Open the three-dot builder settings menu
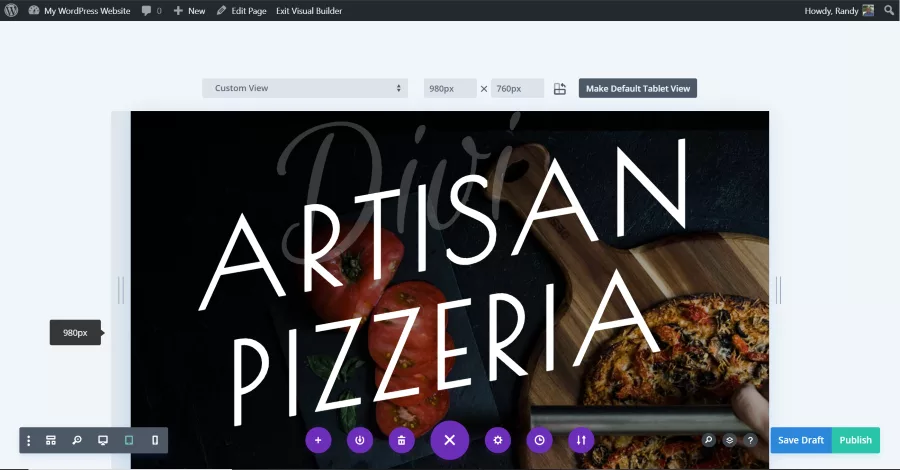The image size is (900, 470). pyautogui.click(x=29, y=440)
